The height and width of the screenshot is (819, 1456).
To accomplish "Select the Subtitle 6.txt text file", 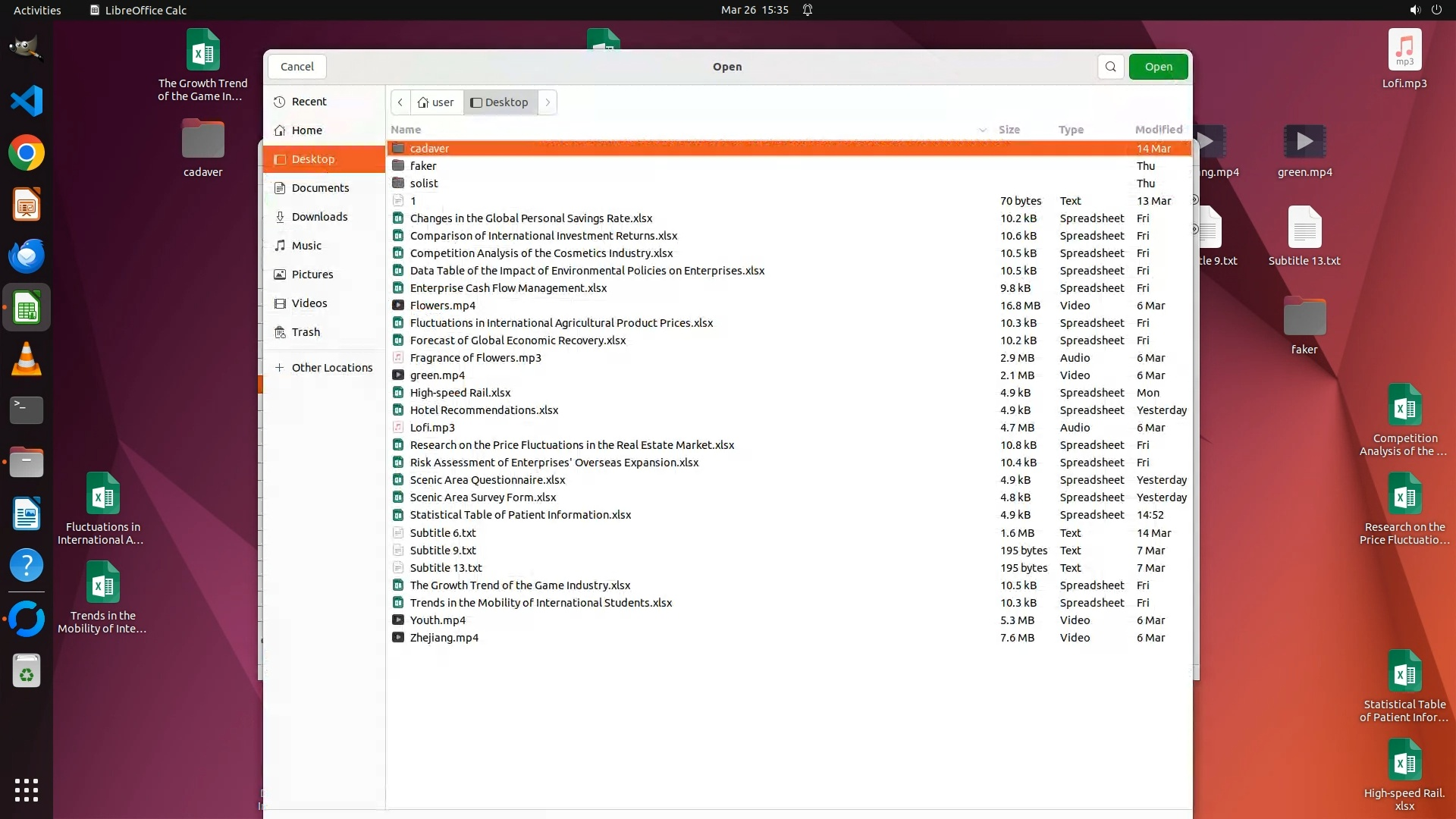I will coord(443,533).
